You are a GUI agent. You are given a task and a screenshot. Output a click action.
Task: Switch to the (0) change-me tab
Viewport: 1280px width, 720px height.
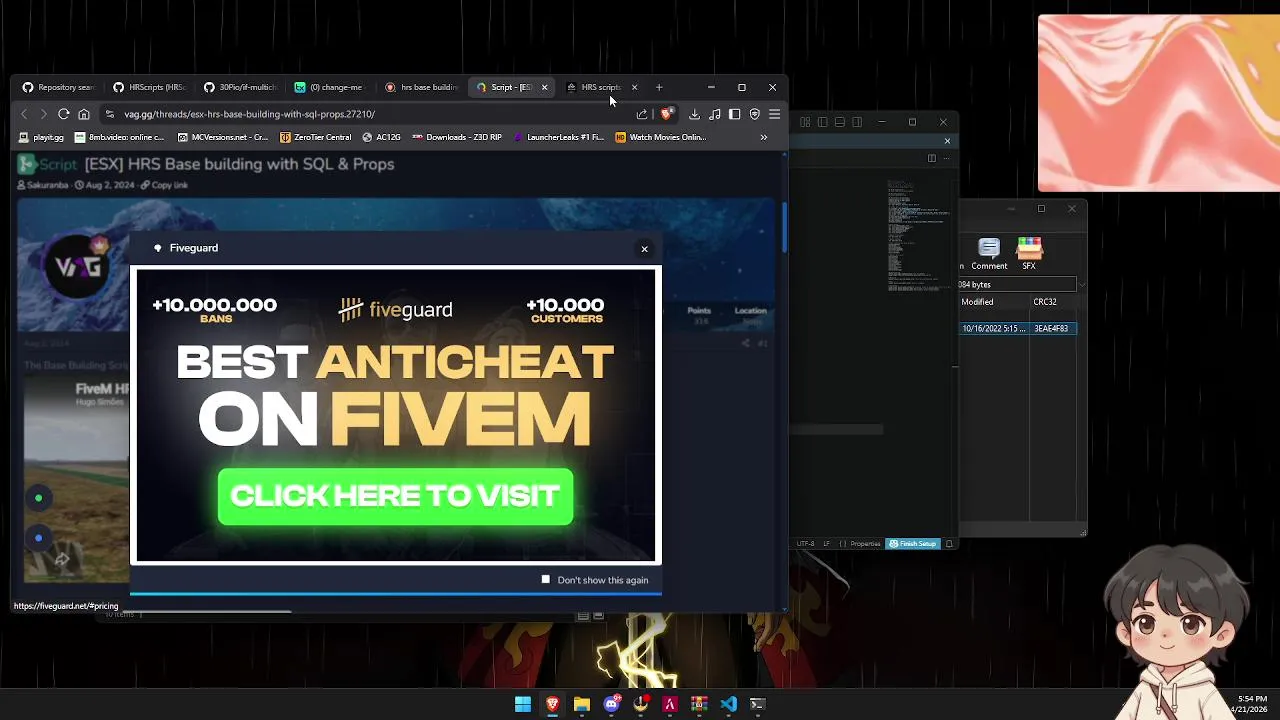329,87
